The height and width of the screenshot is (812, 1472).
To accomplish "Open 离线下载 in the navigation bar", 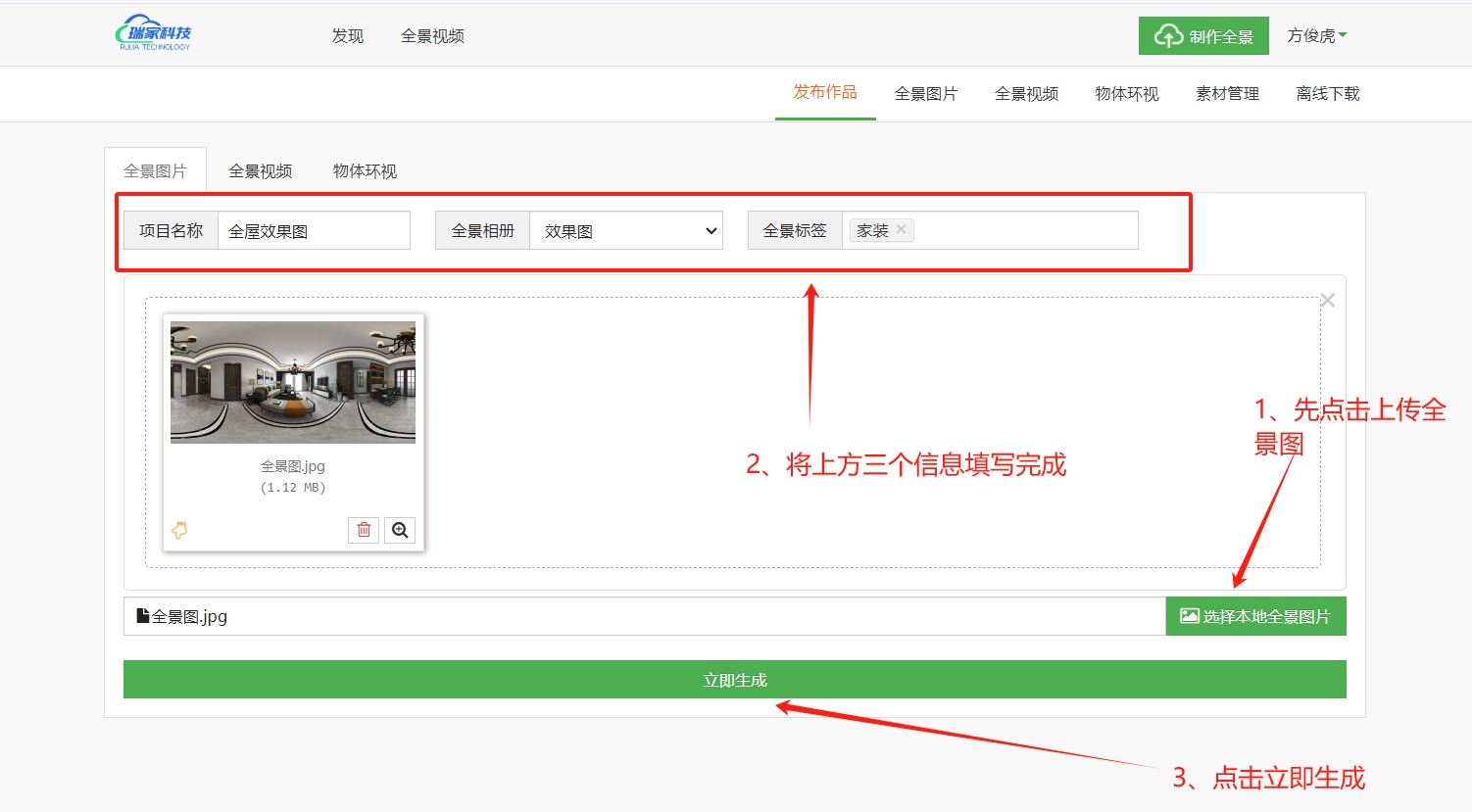I will [x=1327, y=94].
